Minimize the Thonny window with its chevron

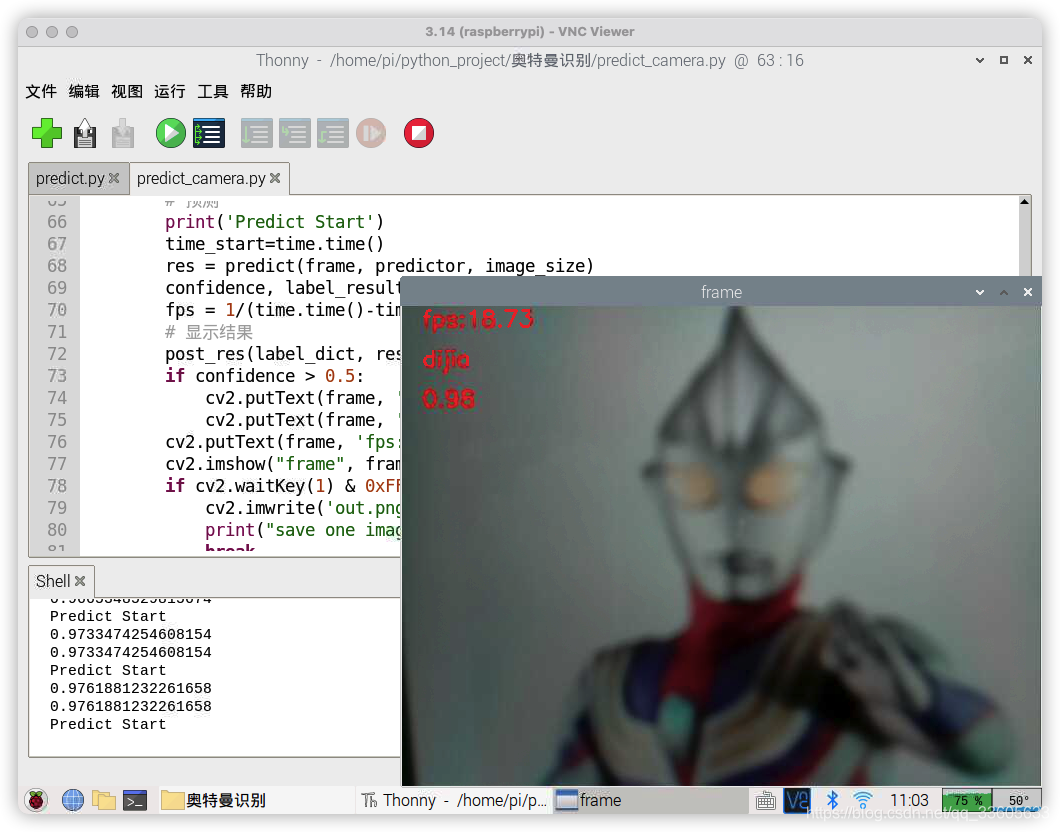(x=980, y=60)
